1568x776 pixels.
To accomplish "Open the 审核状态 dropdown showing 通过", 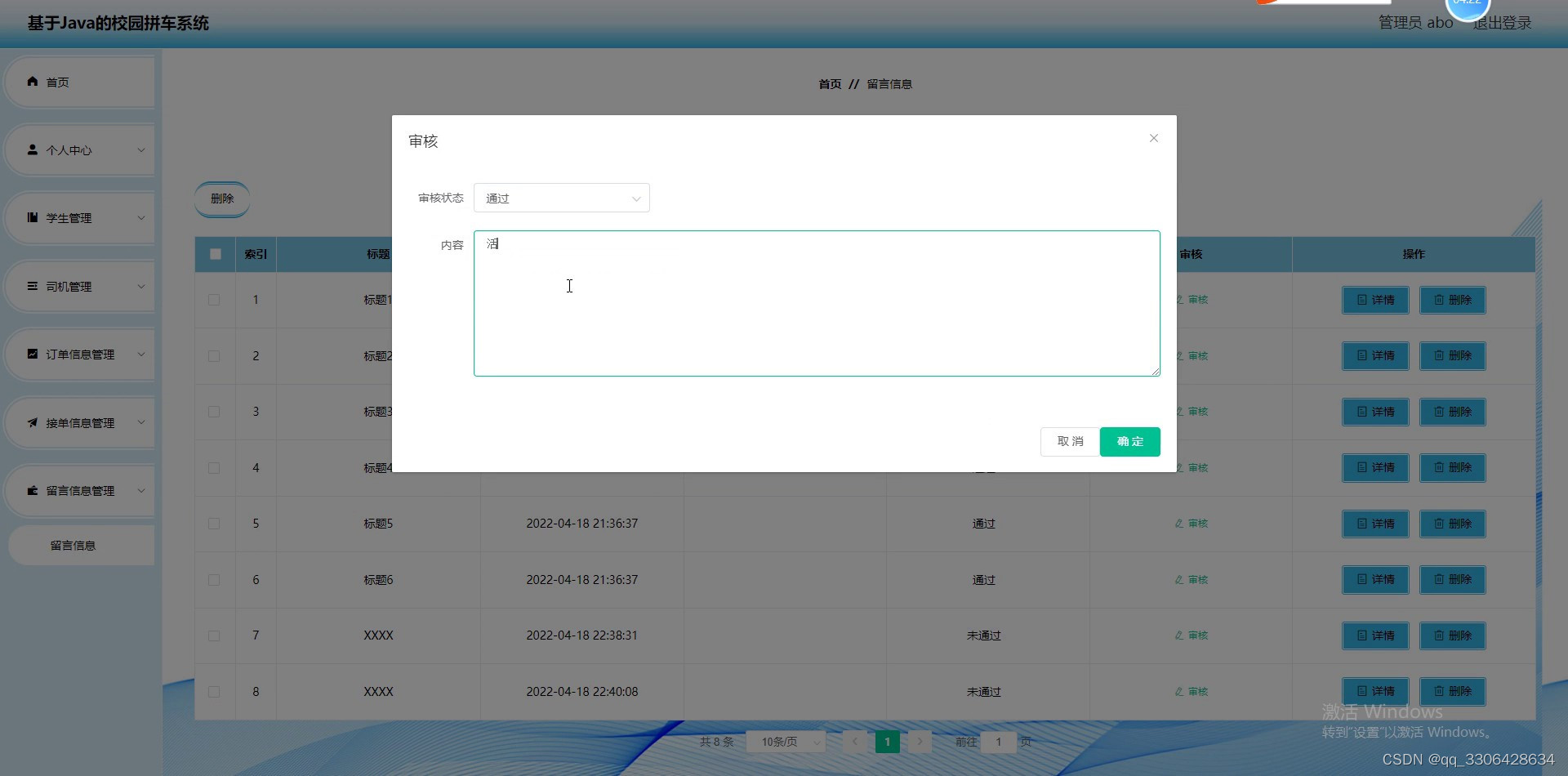I will pos(562,198).
